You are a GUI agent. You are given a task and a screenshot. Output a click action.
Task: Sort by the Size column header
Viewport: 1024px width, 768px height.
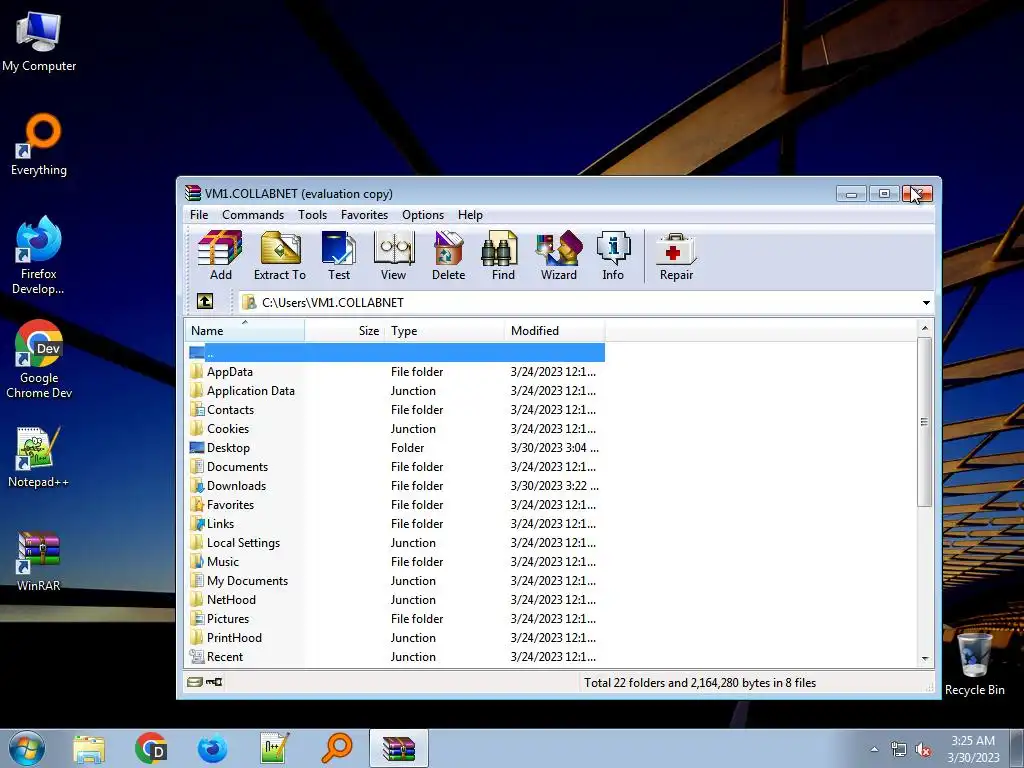[x=345, y=330]
